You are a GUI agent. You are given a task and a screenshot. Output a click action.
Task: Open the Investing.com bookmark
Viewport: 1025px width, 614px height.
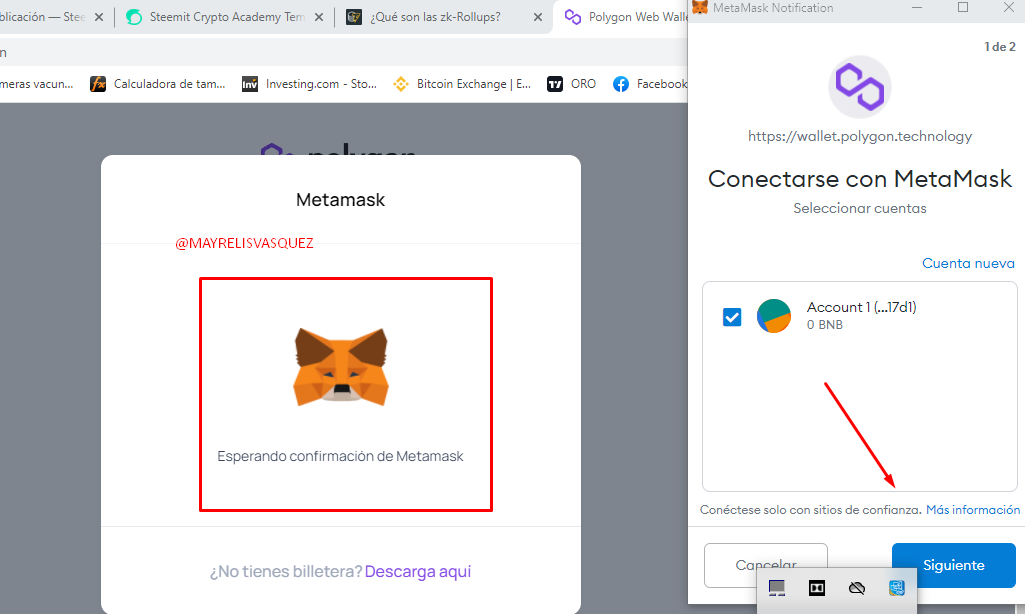click(309, 84)
